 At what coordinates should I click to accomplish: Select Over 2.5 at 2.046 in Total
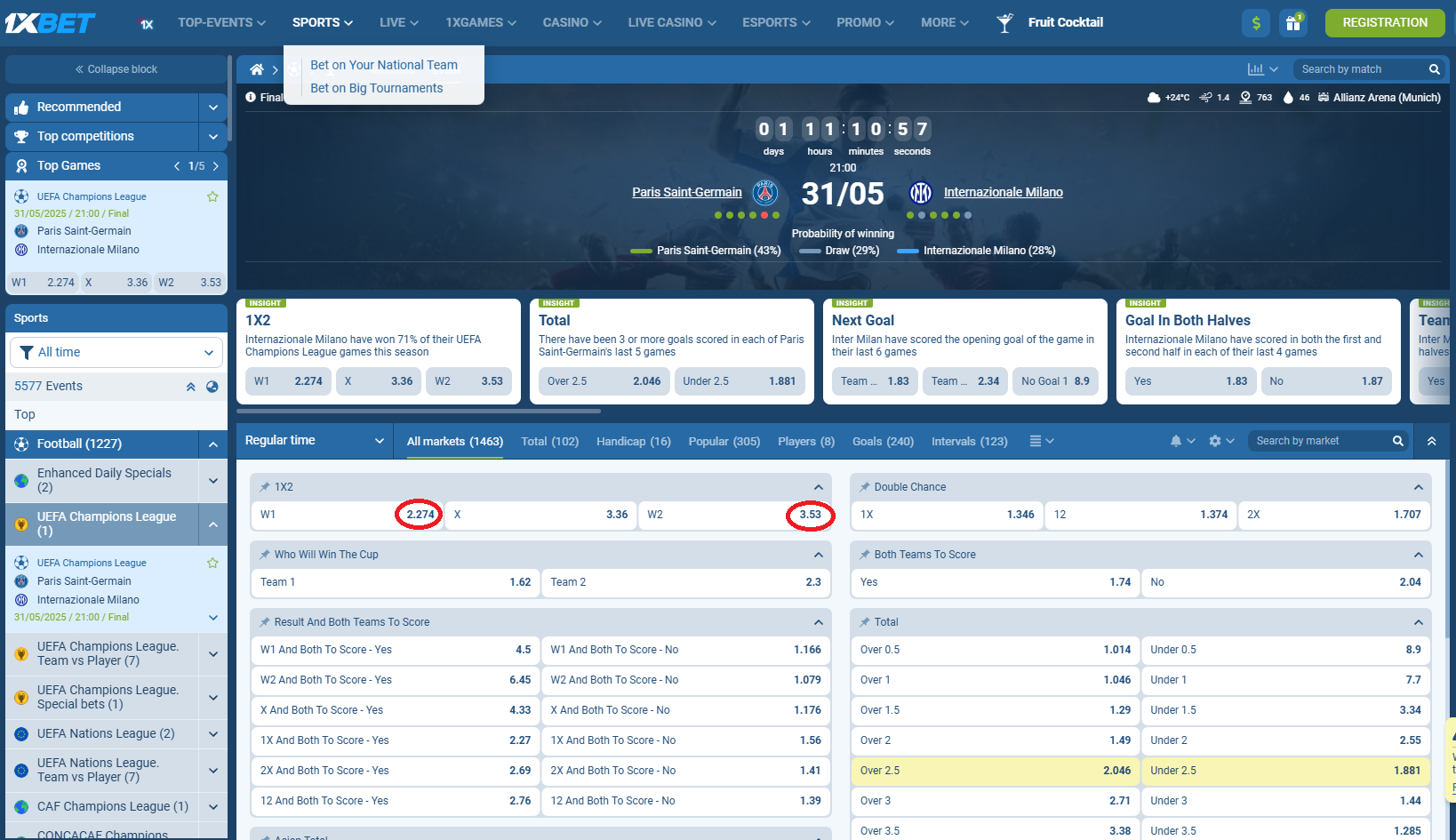996,771
